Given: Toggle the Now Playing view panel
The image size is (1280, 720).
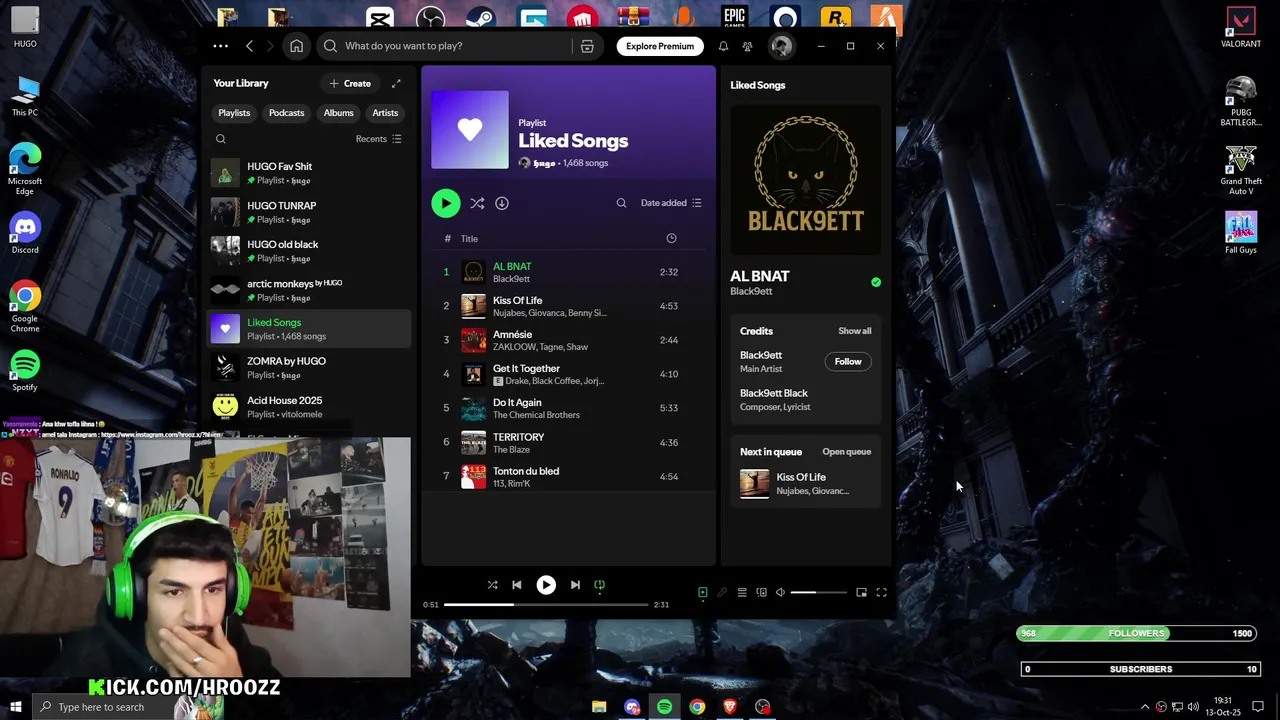Looking at the screenshot, I should click(703, 593).
